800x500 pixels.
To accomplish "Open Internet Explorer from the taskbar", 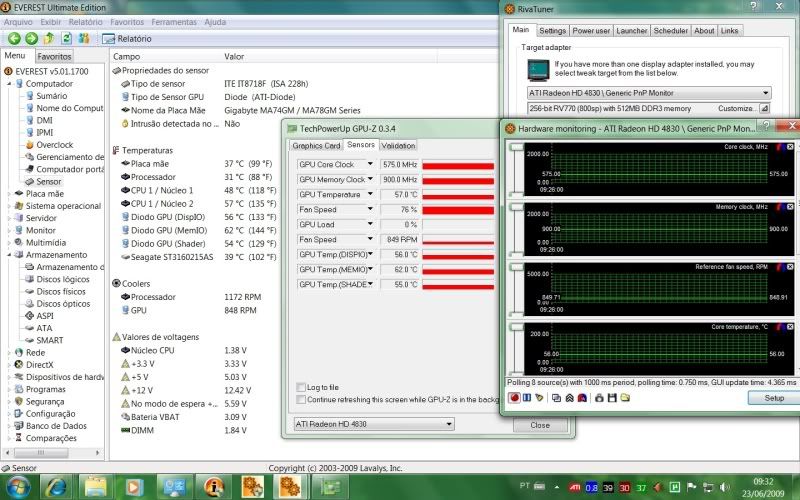I will (x=56, y=487).
